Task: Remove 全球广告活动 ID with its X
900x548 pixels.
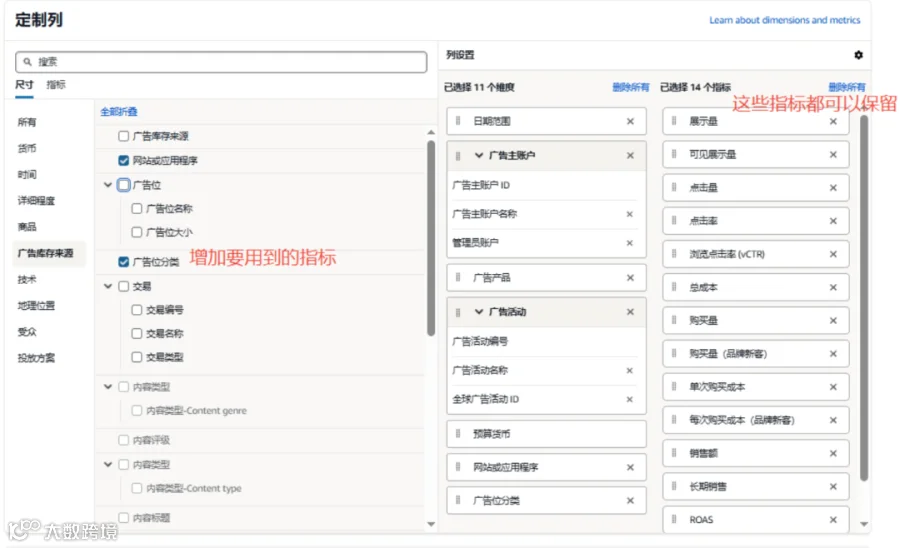Action: coord(630,399)
